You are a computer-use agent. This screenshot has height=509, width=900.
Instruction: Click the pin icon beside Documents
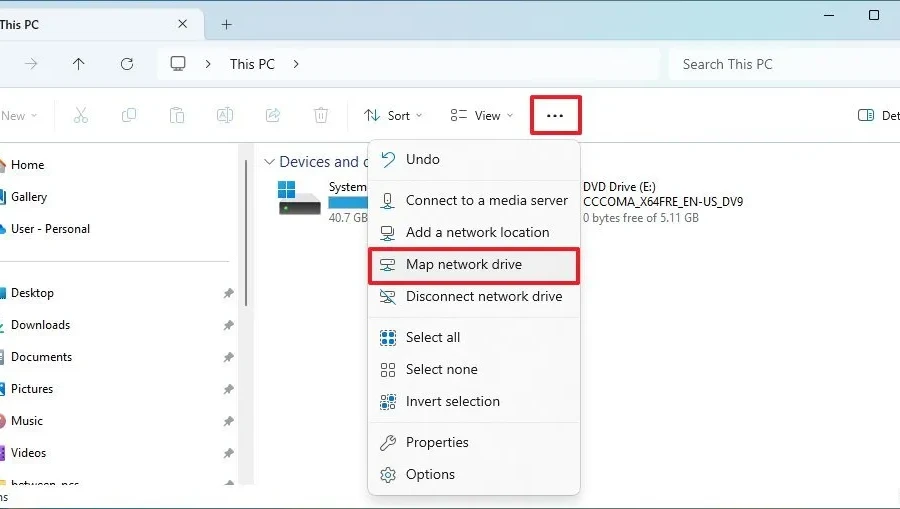coord(228,358)
